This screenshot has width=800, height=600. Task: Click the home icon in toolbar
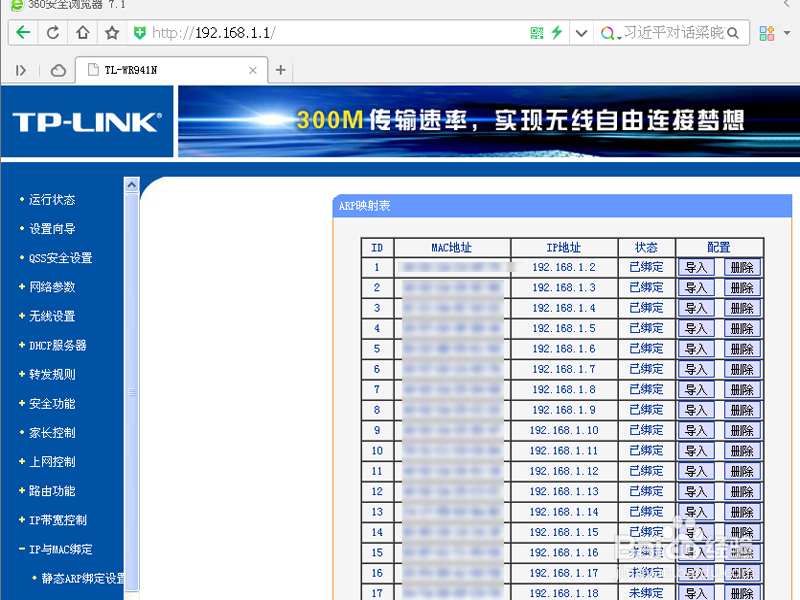[x=84, y=32]
